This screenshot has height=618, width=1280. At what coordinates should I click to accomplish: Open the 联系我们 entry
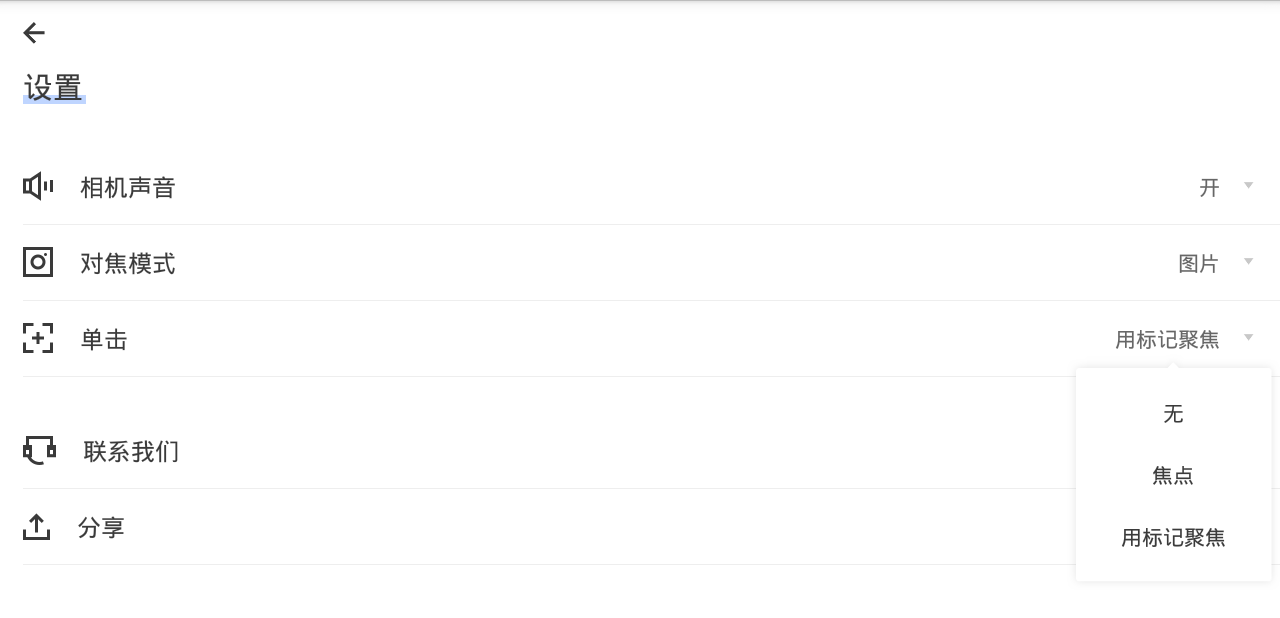[x=640, y=451]
